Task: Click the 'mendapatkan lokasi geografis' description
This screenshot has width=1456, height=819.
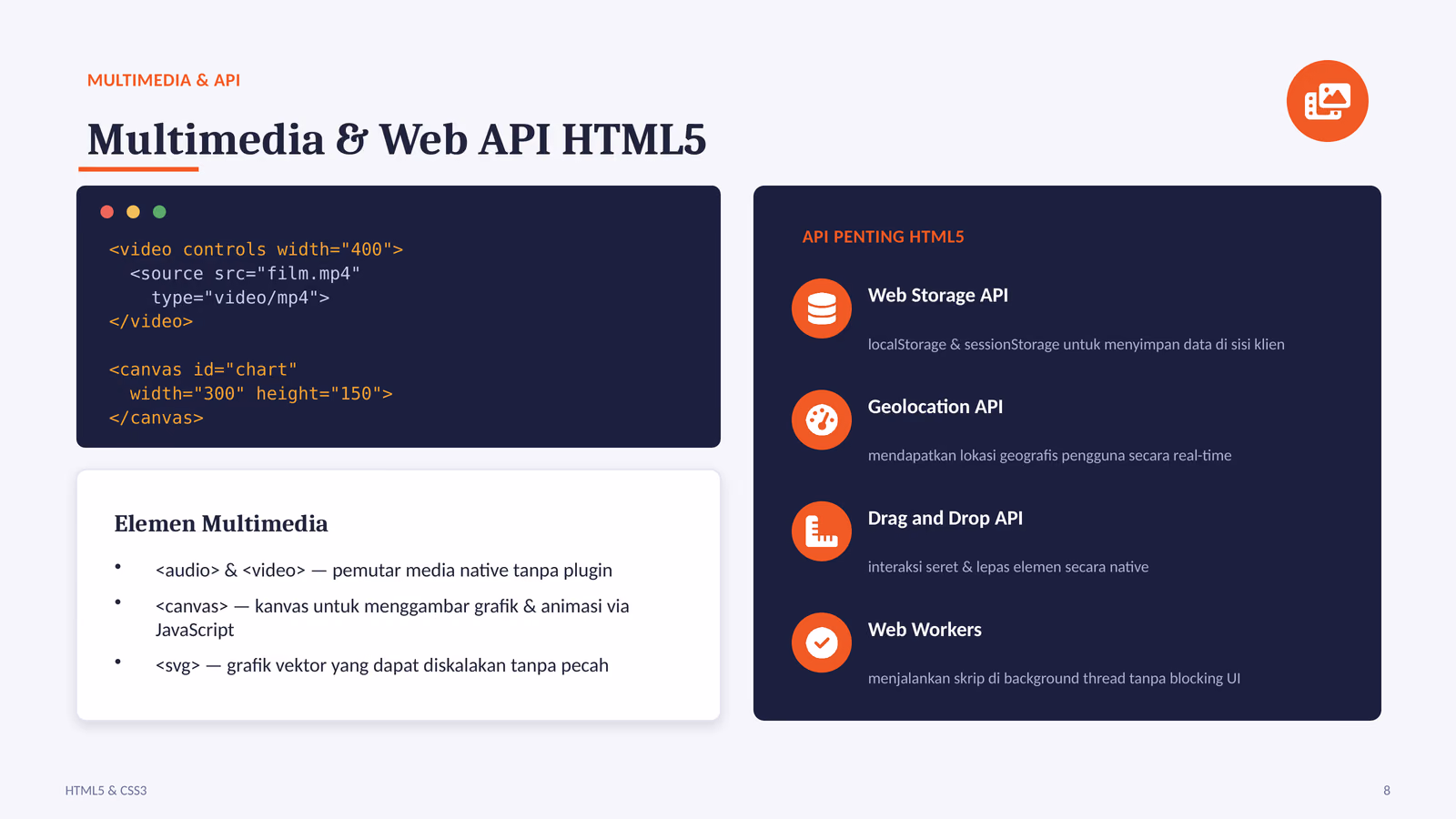Action: [x=1050, y=455]
